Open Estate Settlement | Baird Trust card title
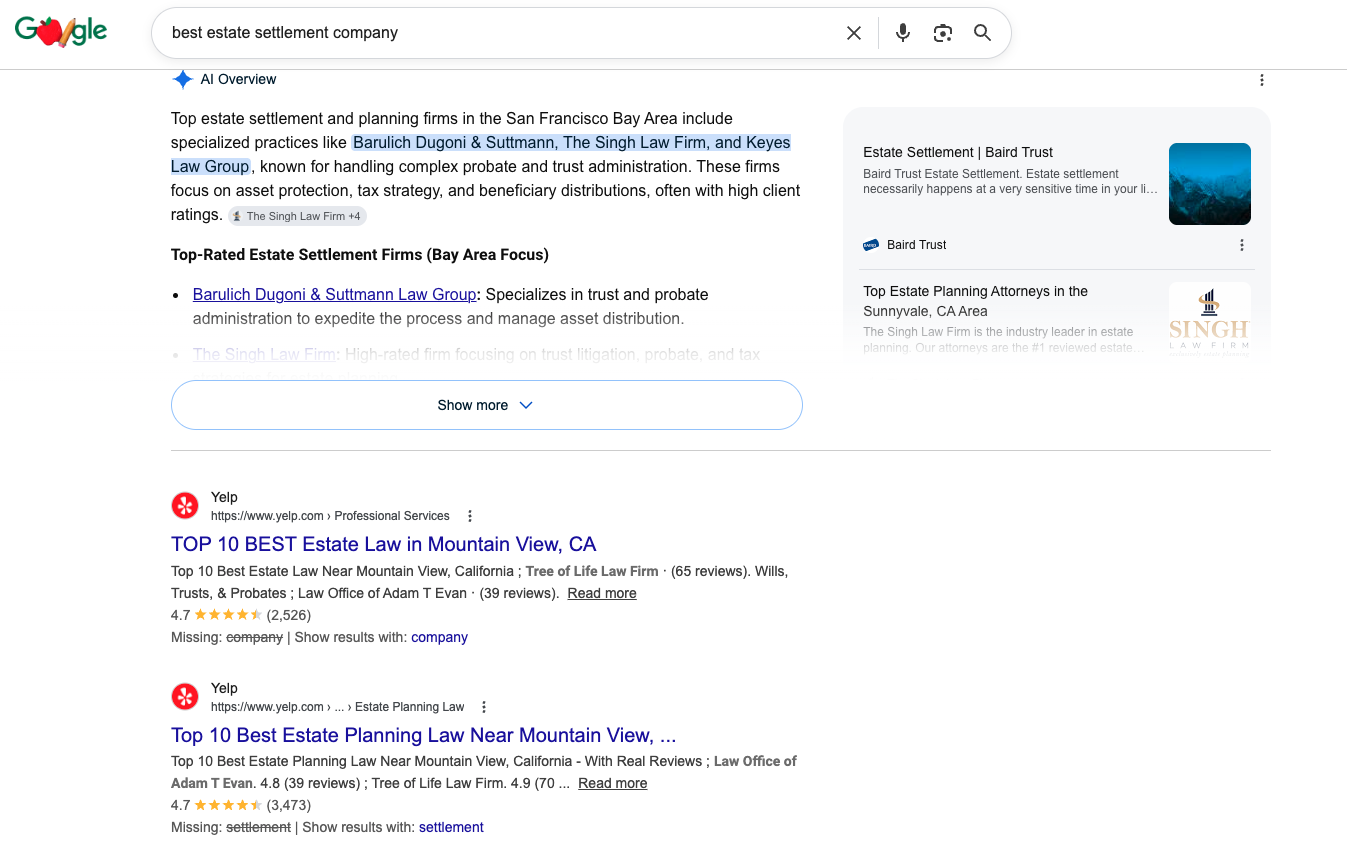This screenshot has height=860, width=1347. point(958,152)
